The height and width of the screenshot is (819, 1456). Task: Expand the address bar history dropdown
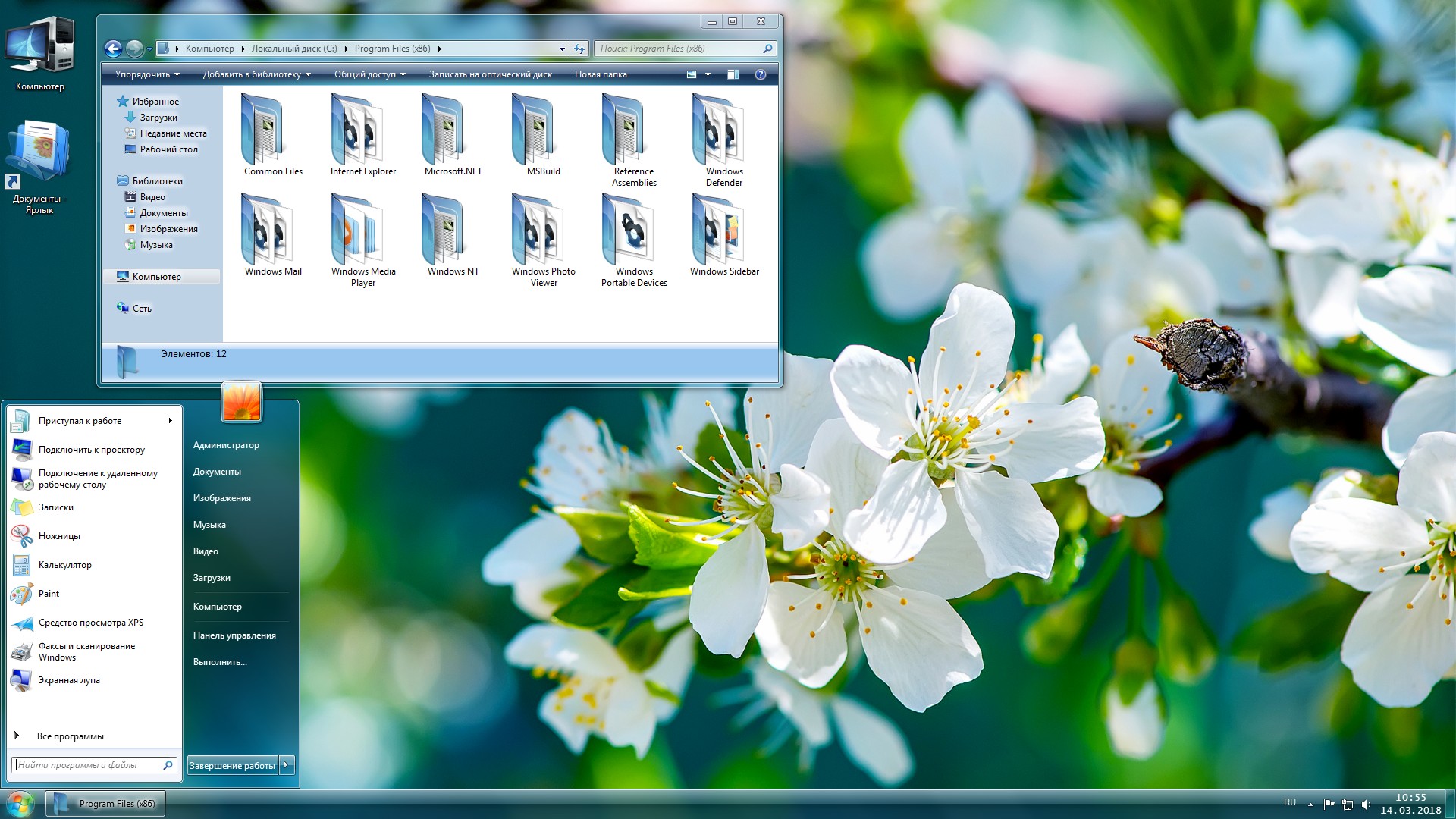tap(562, 49)
